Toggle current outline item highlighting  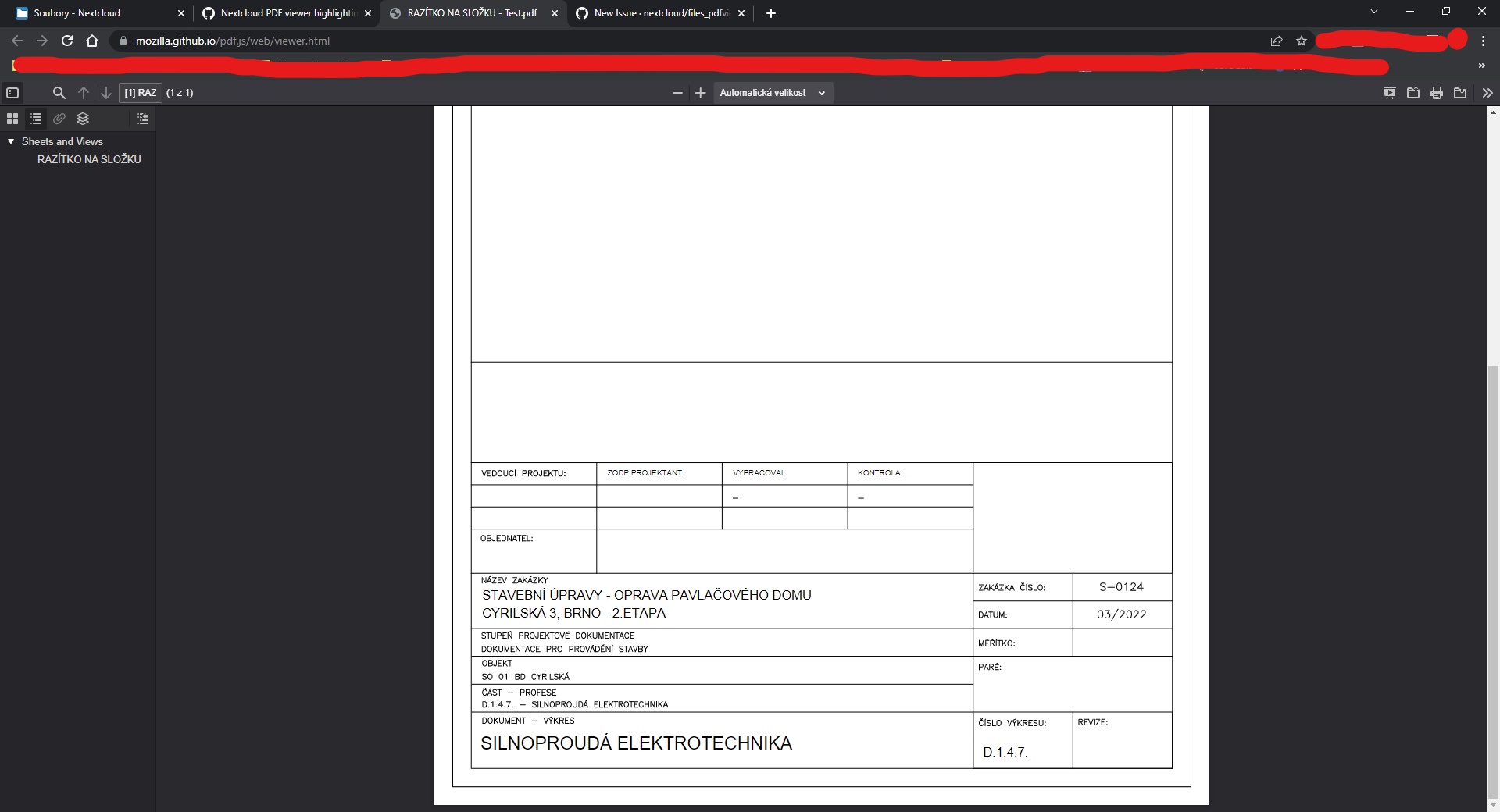pyautogui.click(x=142, y=119)
